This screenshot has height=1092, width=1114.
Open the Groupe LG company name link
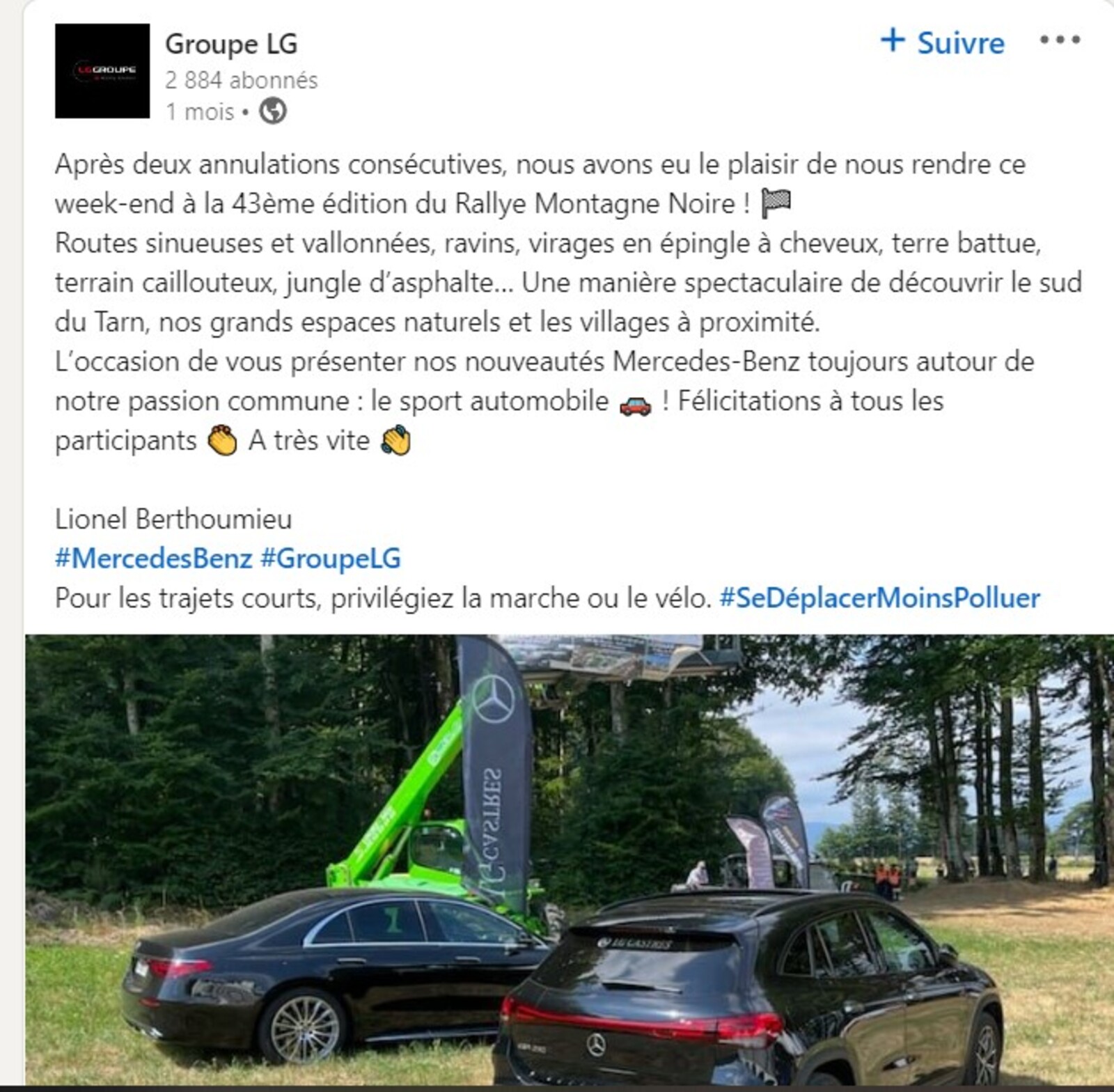(231, 44)
